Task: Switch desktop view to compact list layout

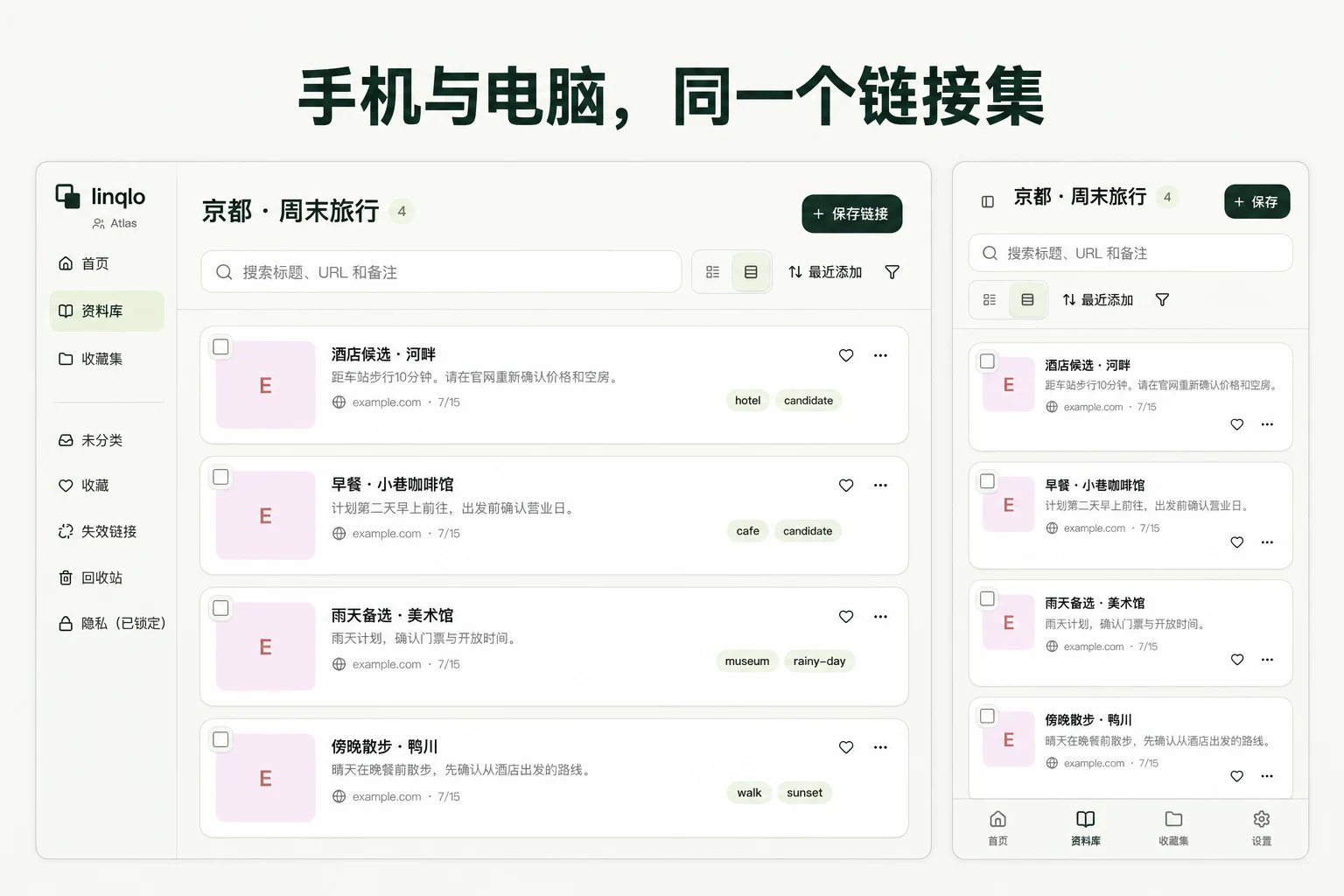Action: [x=713, y=272]
